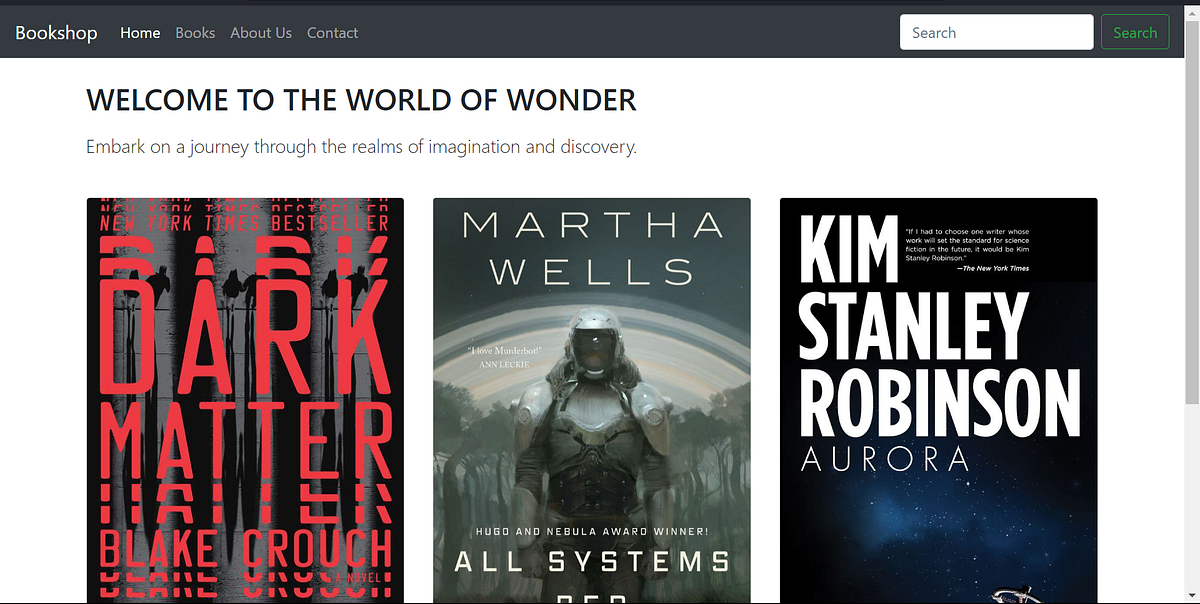Image resolution: width=1200 pixels, height=604 pixels.
Task: Select the All Systems Red cover
Action: coord(592,400)
